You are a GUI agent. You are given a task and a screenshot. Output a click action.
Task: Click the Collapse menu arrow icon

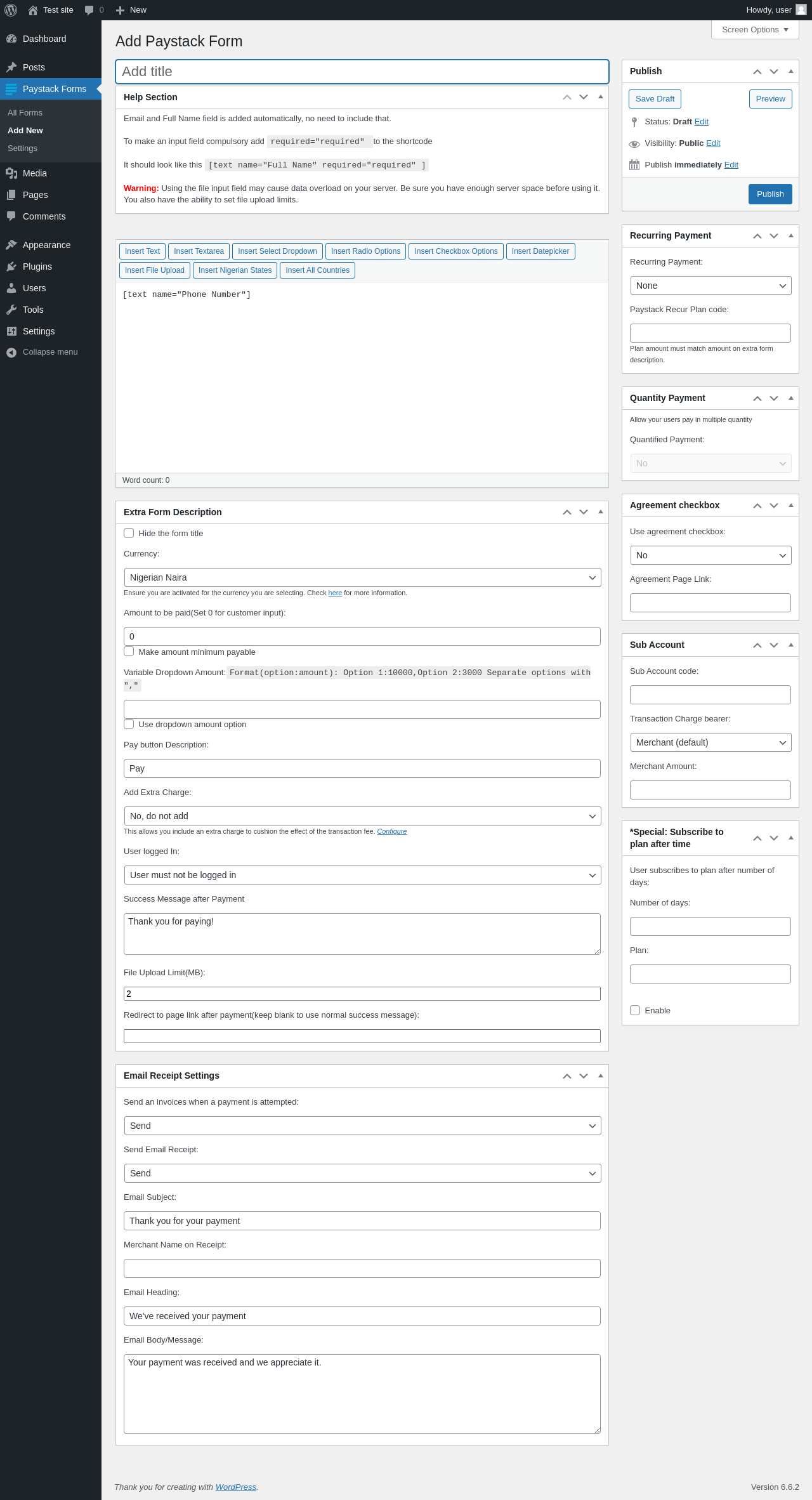11,352
